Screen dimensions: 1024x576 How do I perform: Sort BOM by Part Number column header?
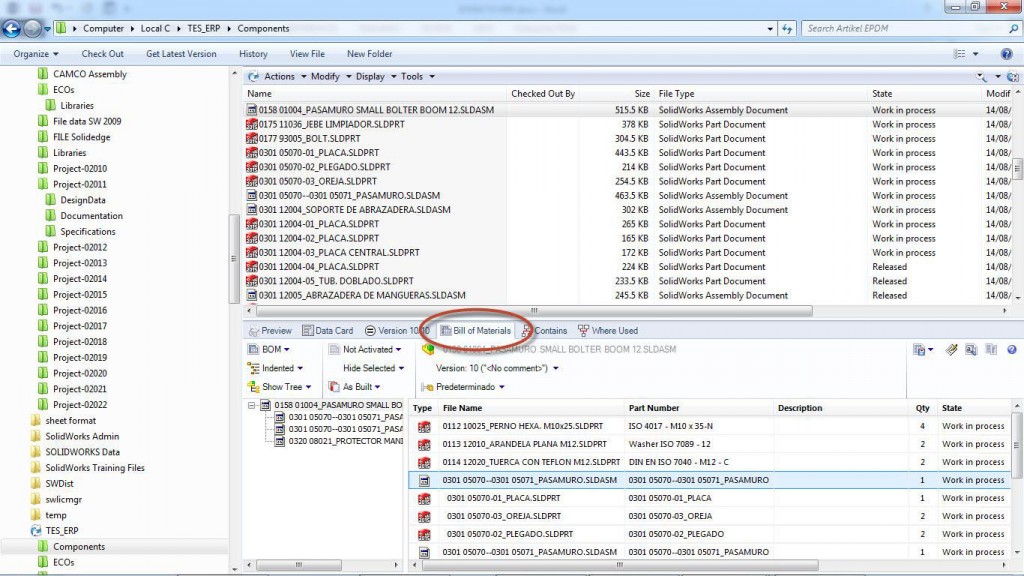[x=654, y=408]
